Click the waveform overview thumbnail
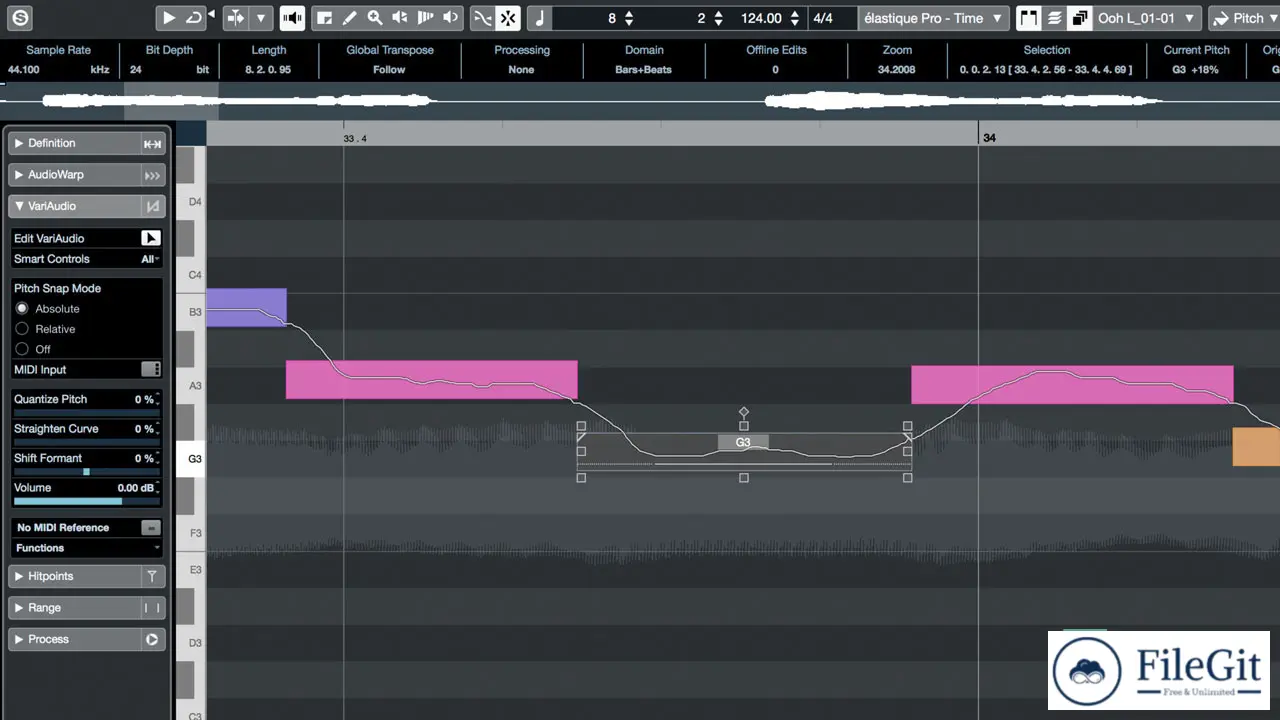This screenshot has height=720, width=1280. point(640,100)
